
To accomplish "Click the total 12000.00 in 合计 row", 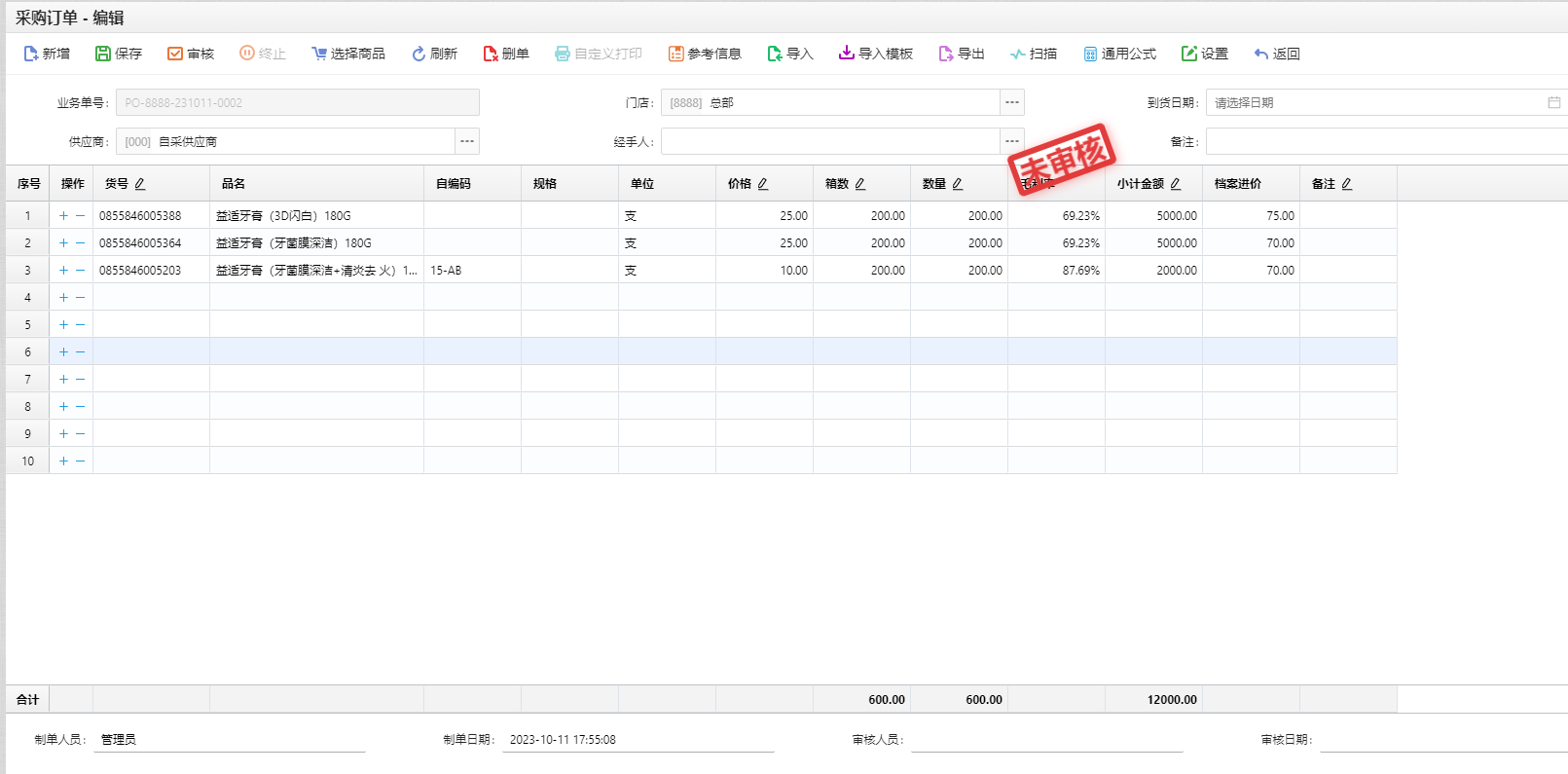I will click(x=1172, y=700).
